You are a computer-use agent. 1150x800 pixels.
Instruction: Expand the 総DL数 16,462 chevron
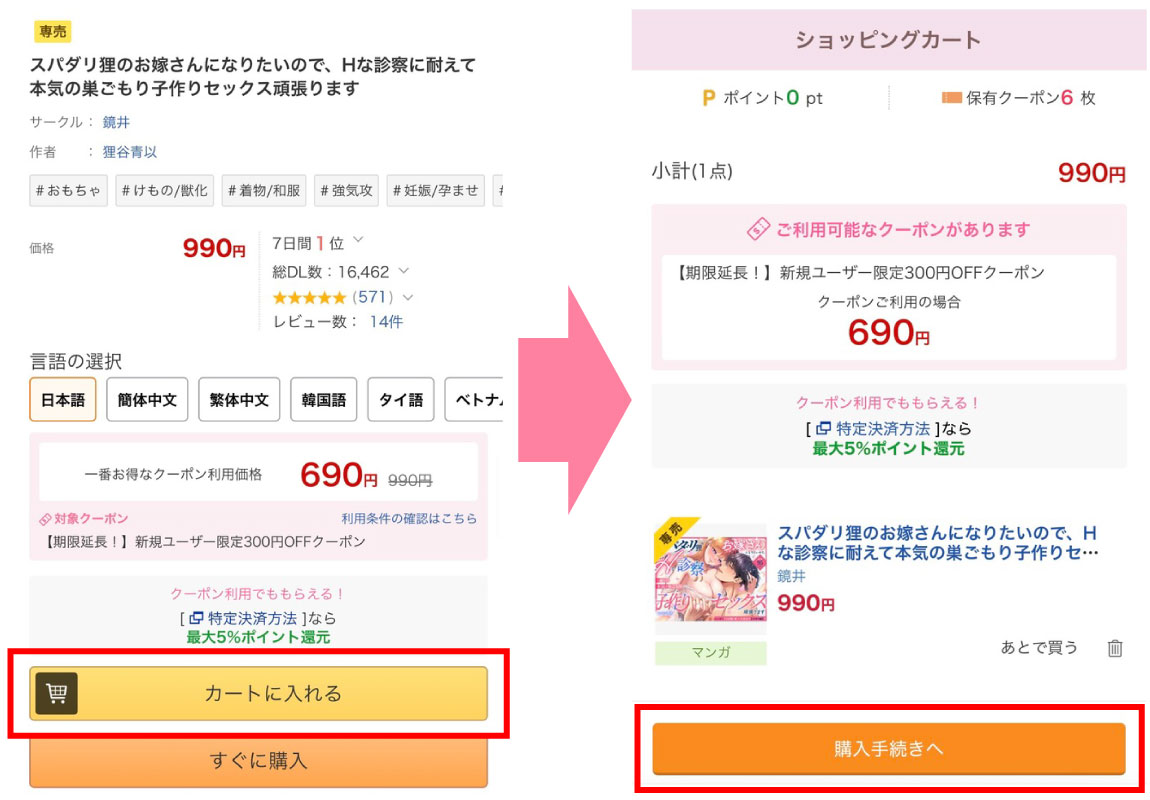(403, 271)
